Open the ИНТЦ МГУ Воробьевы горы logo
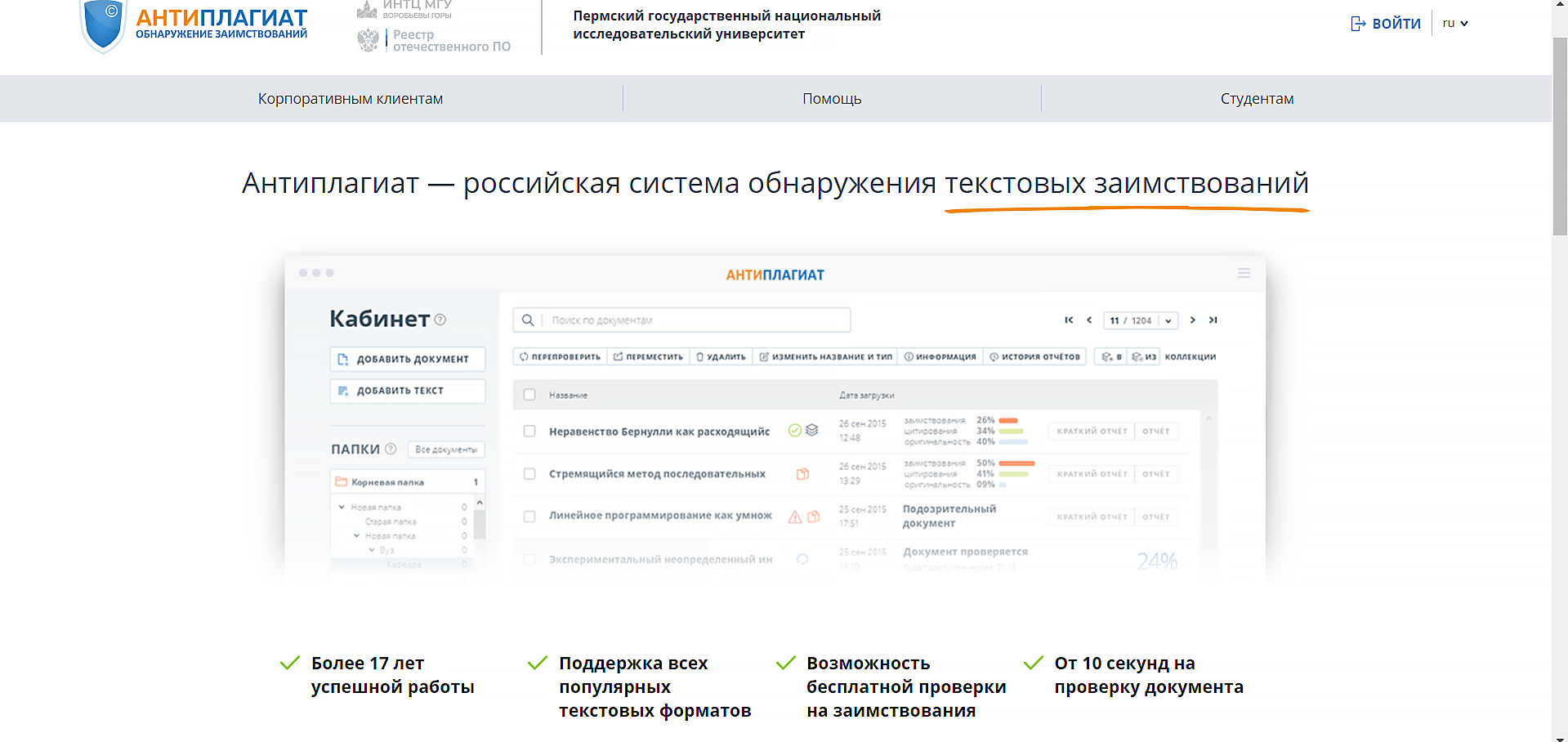 click(404, 9)
